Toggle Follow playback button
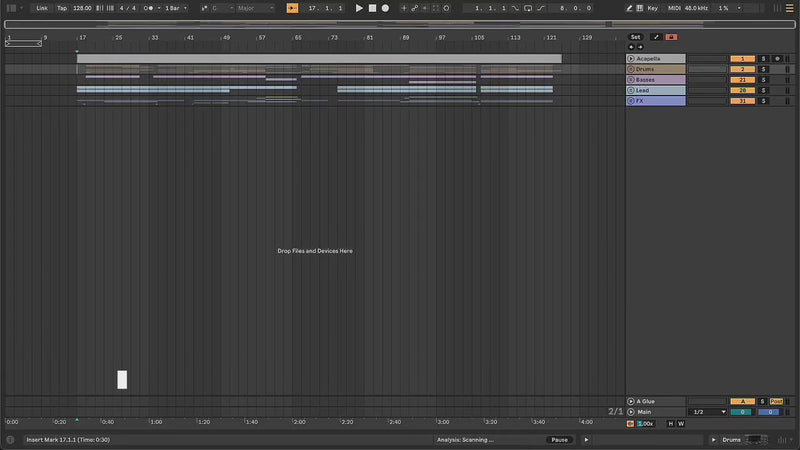800x450 pixels. click(292, 8)
